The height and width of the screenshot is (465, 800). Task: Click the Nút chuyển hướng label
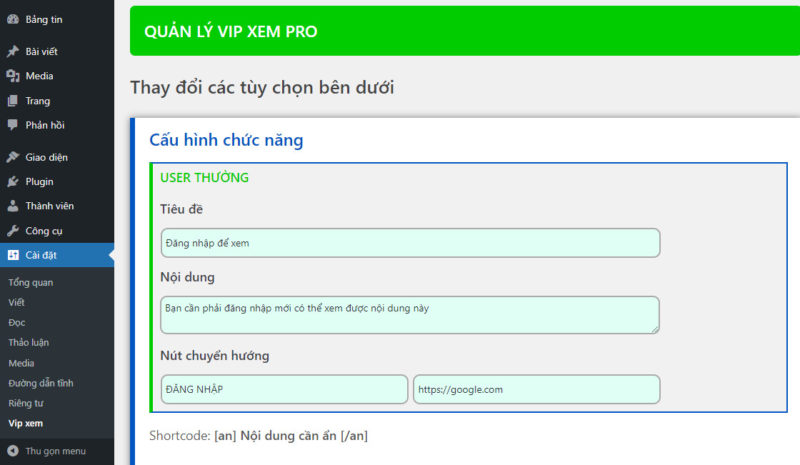[215, 356]
